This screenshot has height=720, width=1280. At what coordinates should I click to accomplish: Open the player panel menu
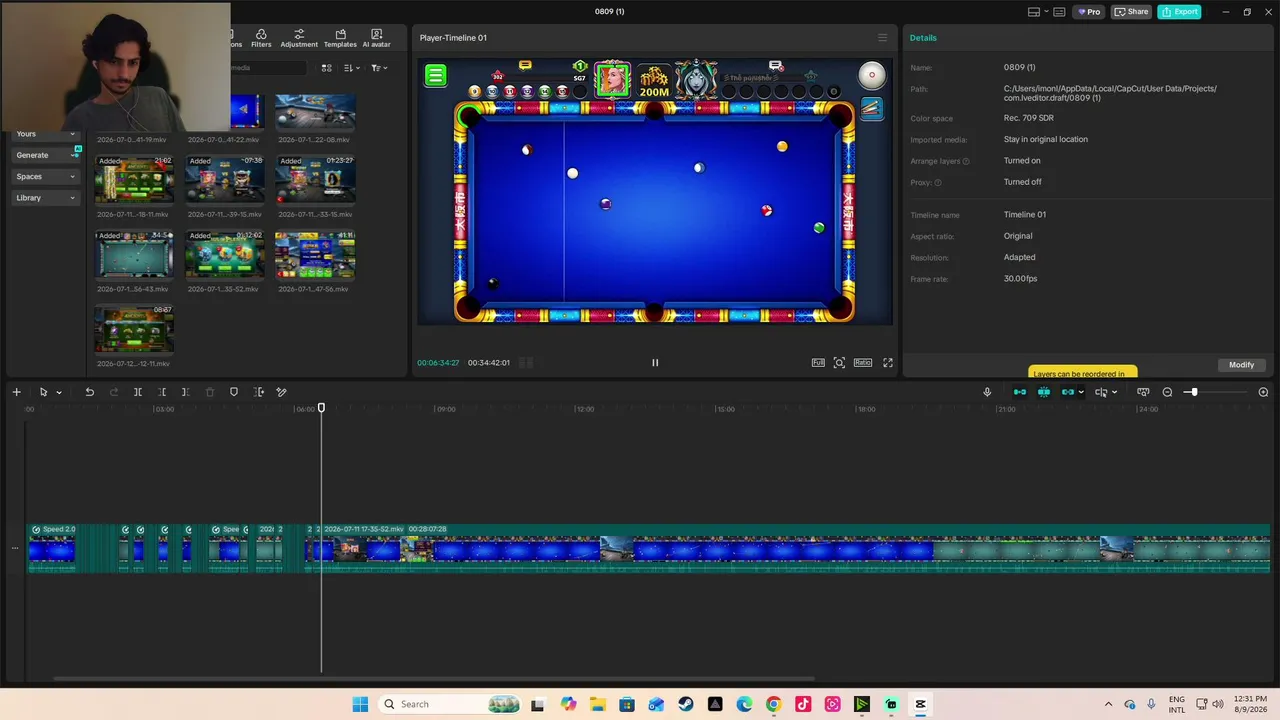tap(882, 38)
